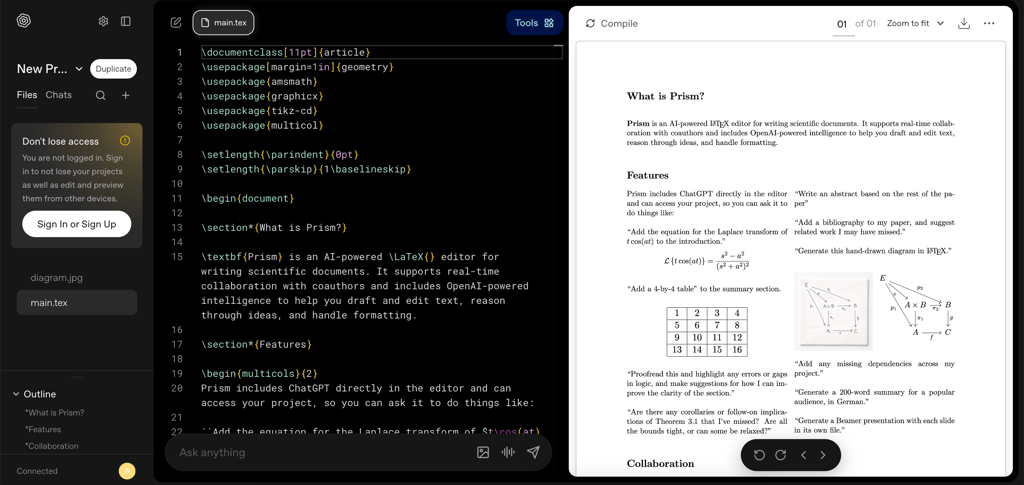Select the main.tex editor tab
The width and height of the screenshot is (1024, 485).
223,23
